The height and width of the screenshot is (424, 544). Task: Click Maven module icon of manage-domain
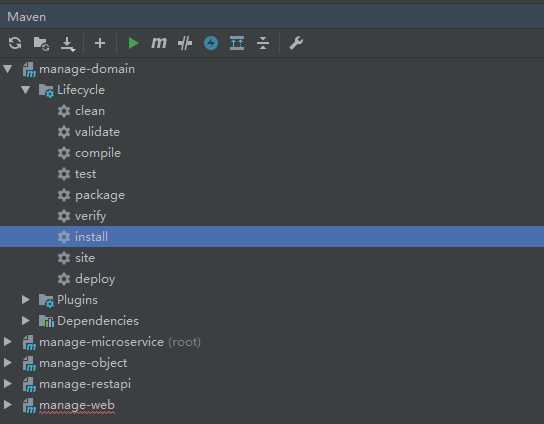click(x=29, y=69)
